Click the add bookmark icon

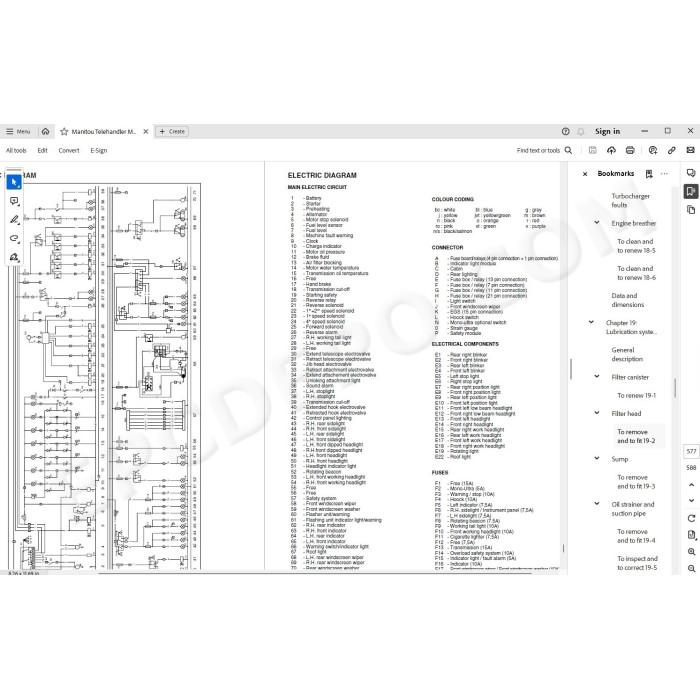pyautogui.click(x=649, y=174)
